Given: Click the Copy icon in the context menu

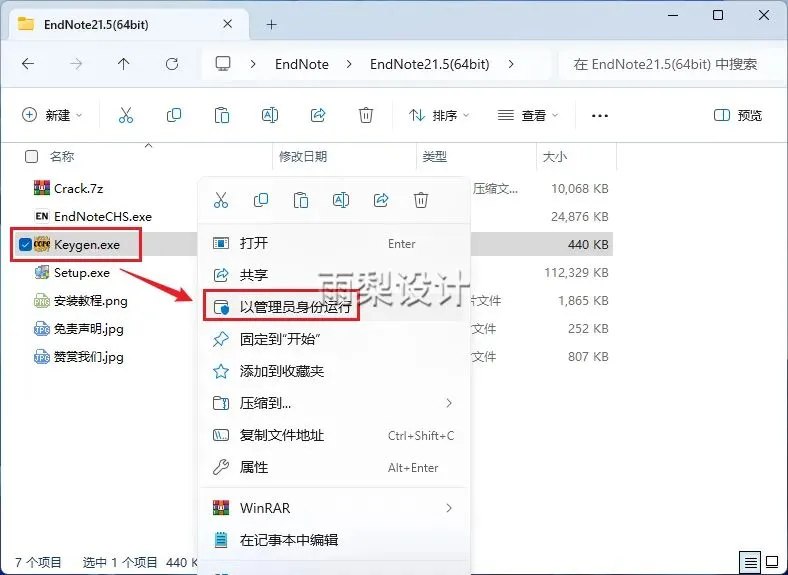Looking at the screenshot, I should pyautogui.click(x=261, y=200).
